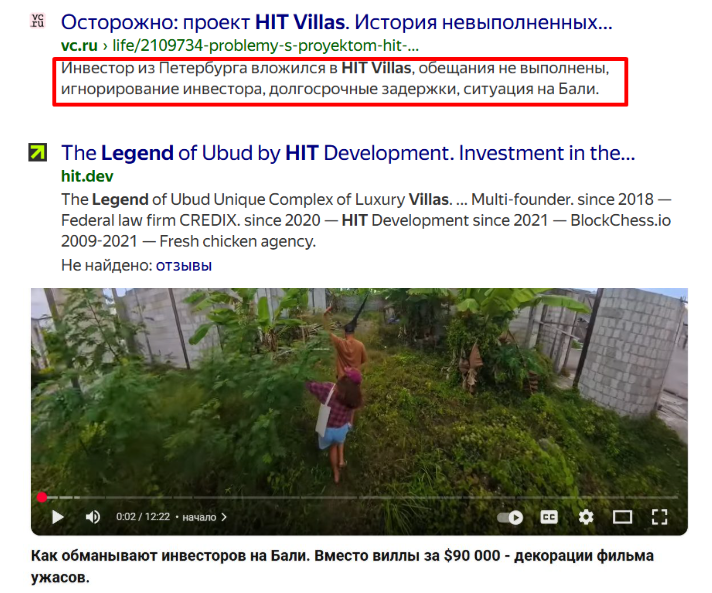The width and height of the screenshot is (712, 593).
Task: Expand the 'начало' chapter chevron
Action: 224,517
